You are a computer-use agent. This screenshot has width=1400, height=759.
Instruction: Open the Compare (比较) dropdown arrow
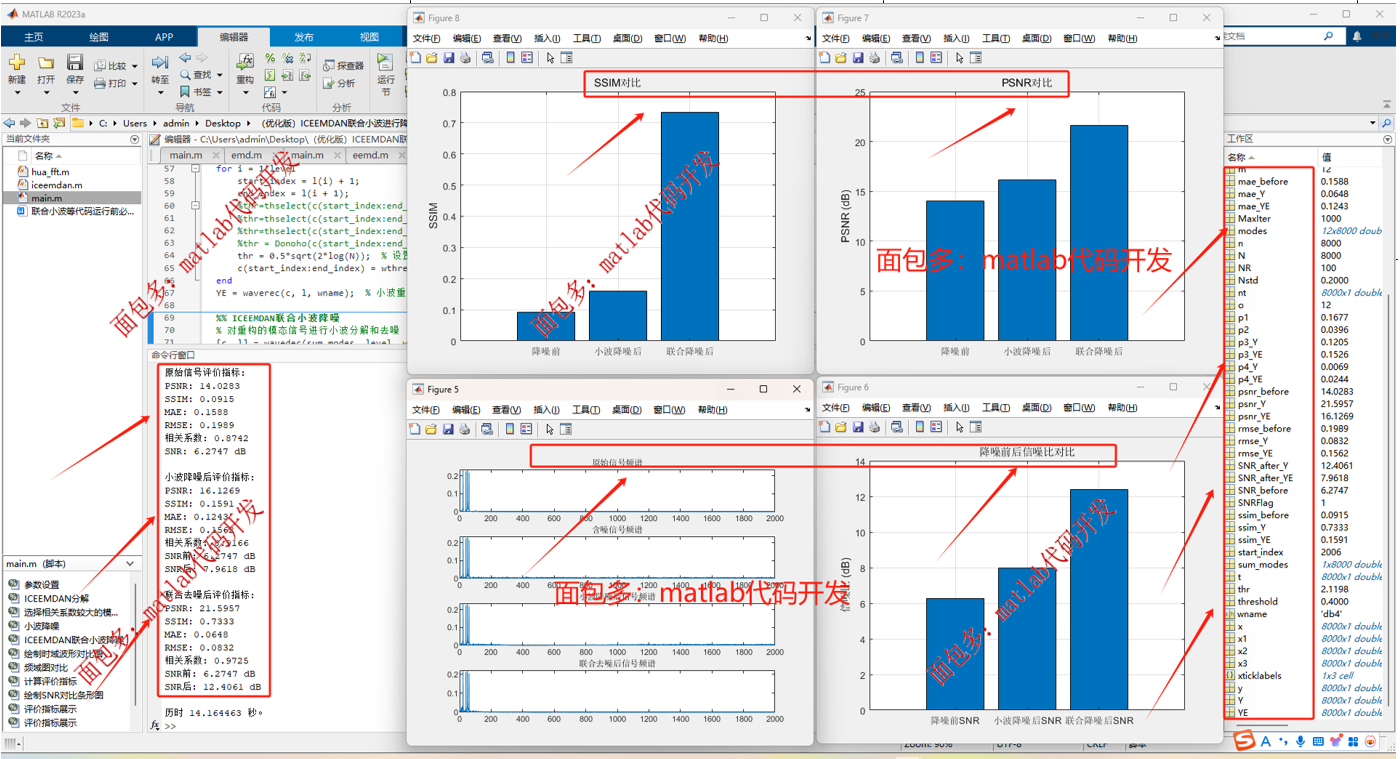click(x=136, y=66)
